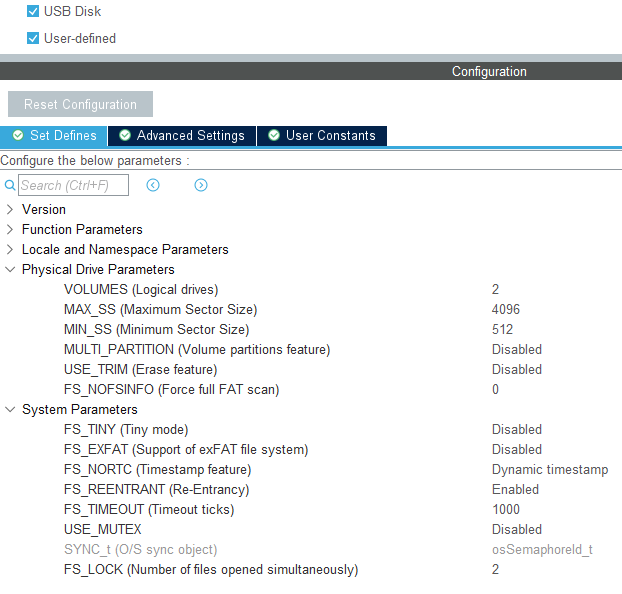Screen dimensions: 622x594
Task: Expand Function Parameters section
Action: pyautogui.click(x=10, y=230)
